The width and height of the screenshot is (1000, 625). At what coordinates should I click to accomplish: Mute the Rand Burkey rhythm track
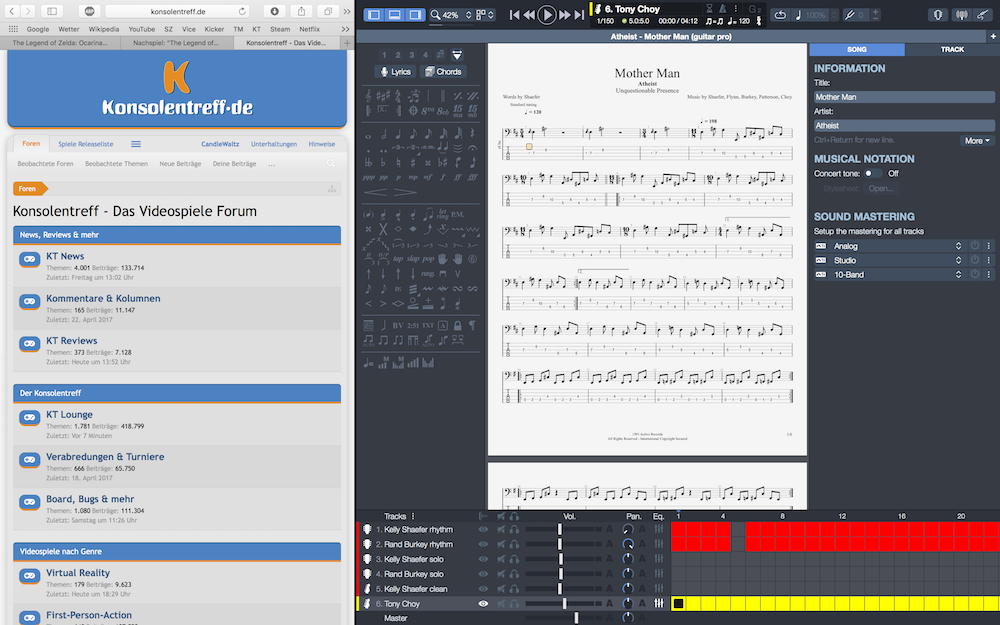pos(501,544)
